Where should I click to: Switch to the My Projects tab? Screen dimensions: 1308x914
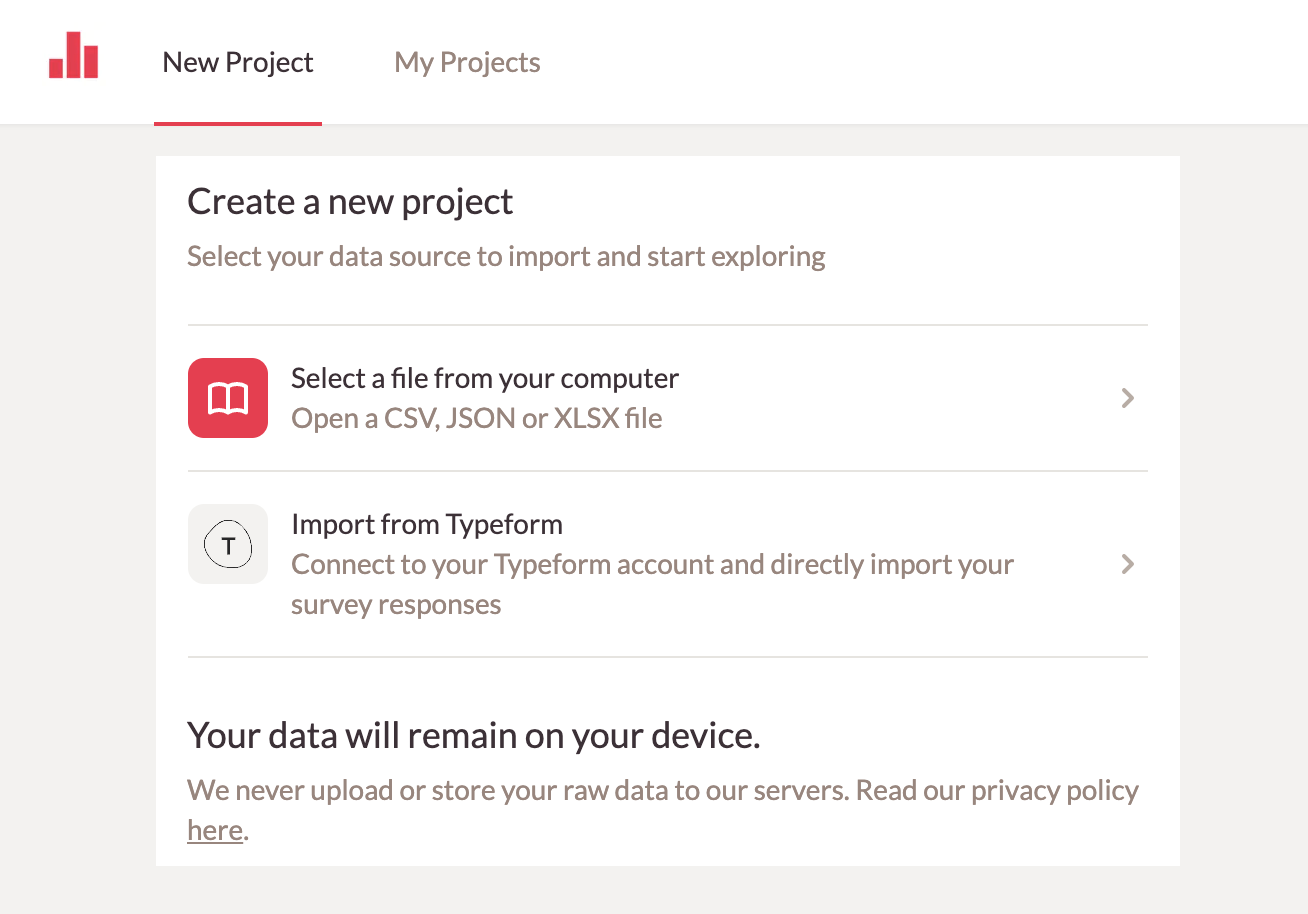click(466, 61)
